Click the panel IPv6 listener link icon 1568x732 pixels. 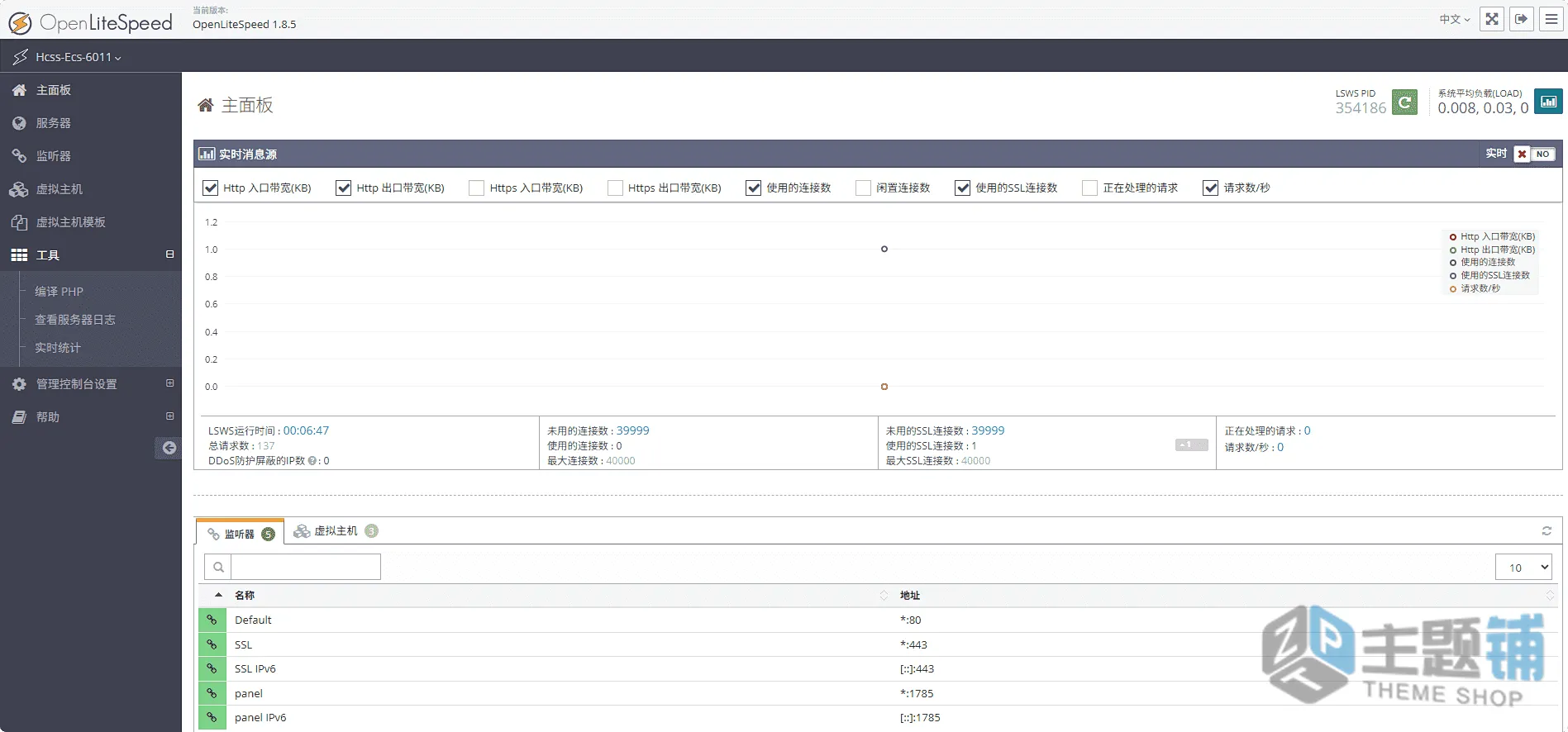212,717
